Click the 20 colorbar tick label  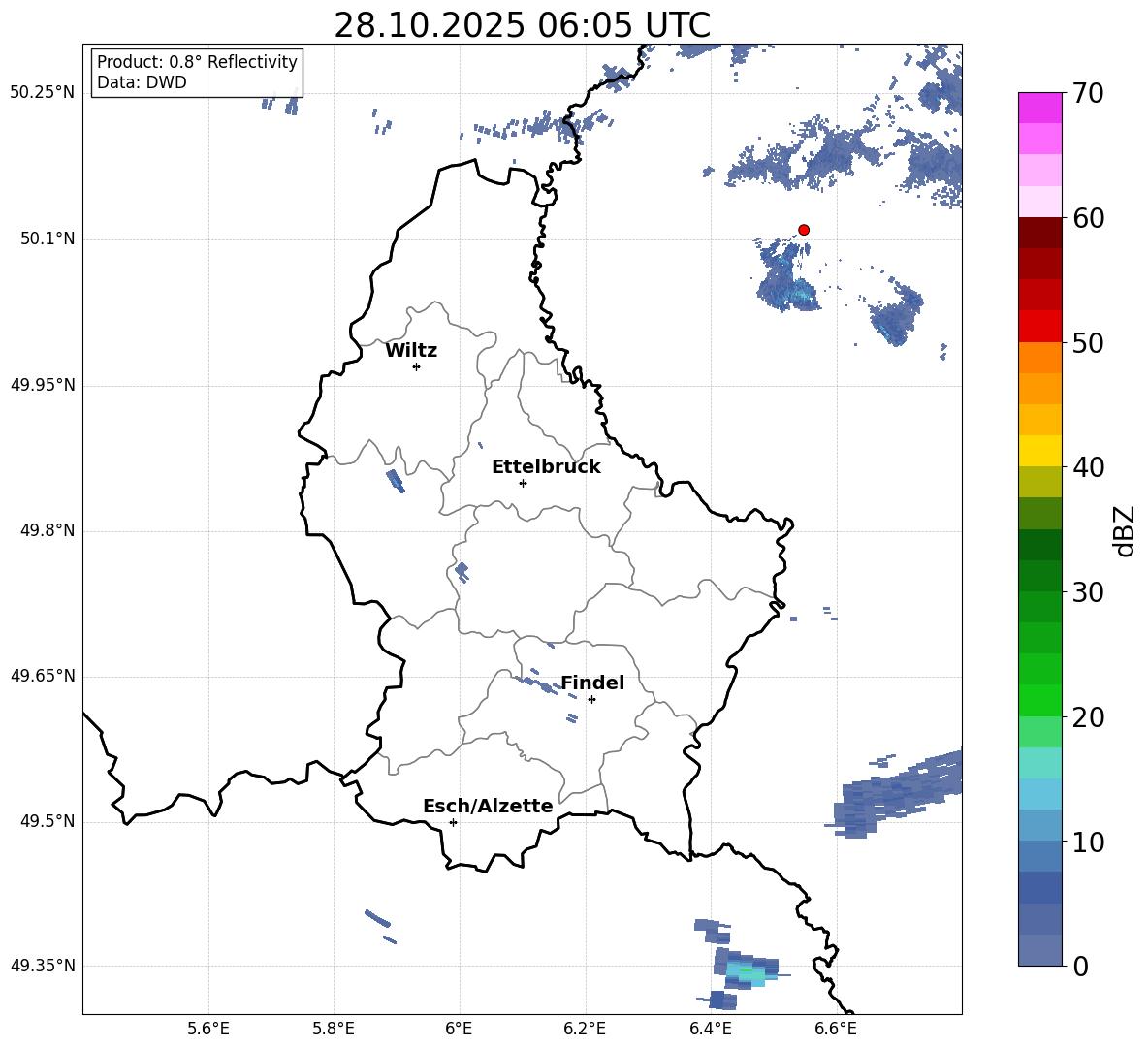click(1088, 716)
